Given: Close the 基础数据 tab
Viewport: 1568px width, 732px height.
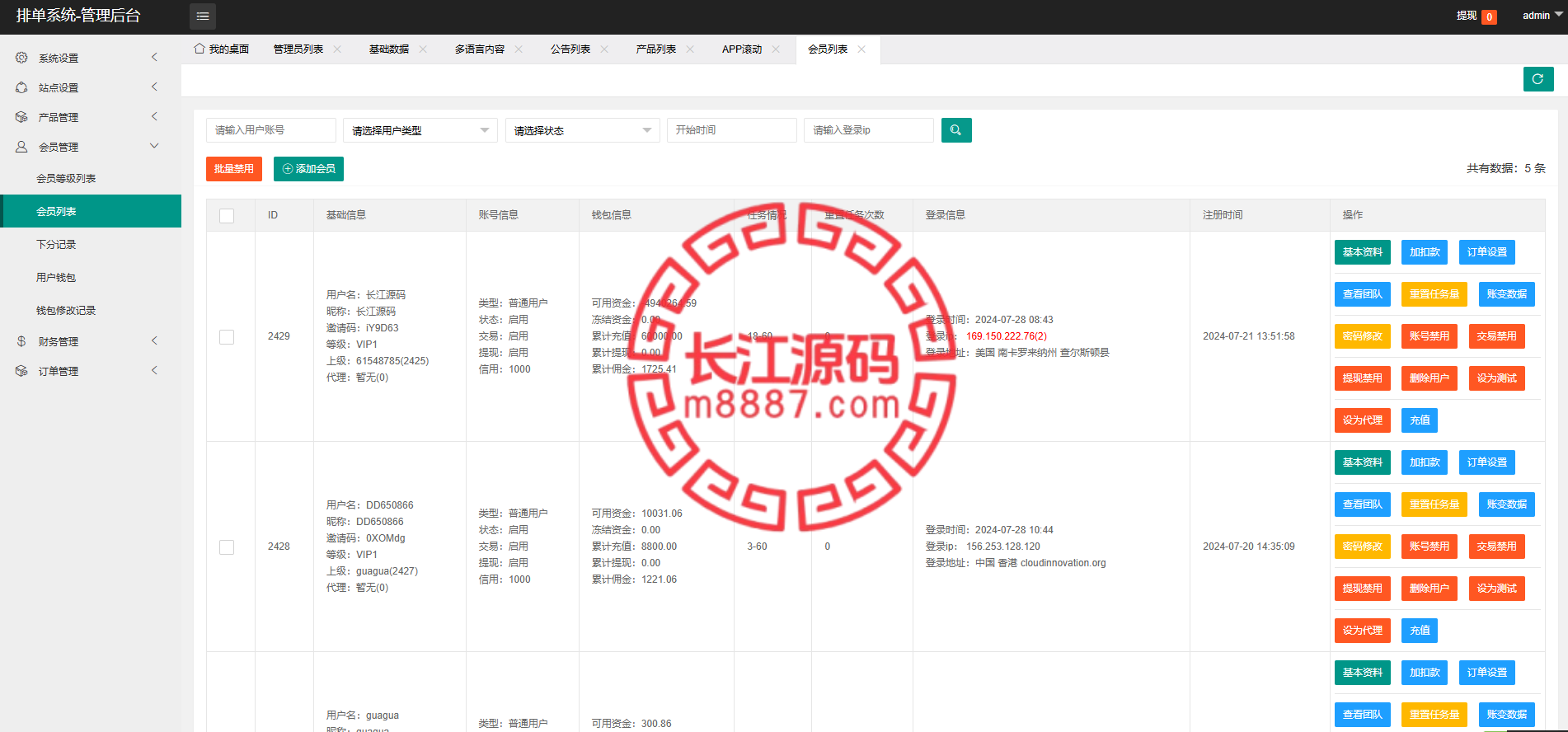Looking at the screenshot, I should [423, 49].
